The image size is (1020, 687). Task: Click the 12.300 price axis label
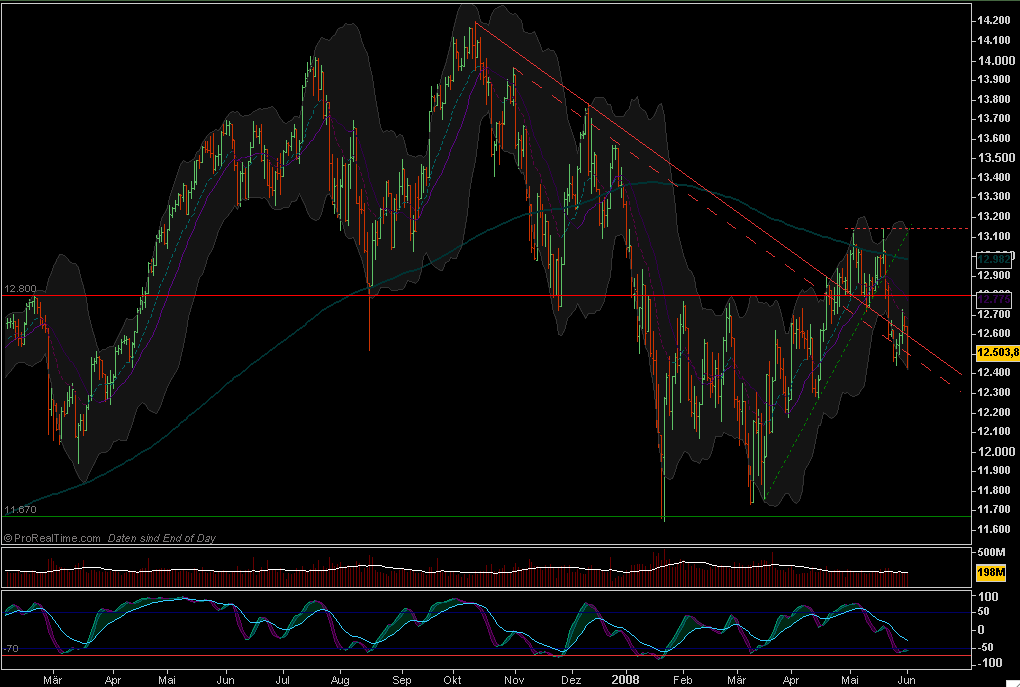pos(994,392)
